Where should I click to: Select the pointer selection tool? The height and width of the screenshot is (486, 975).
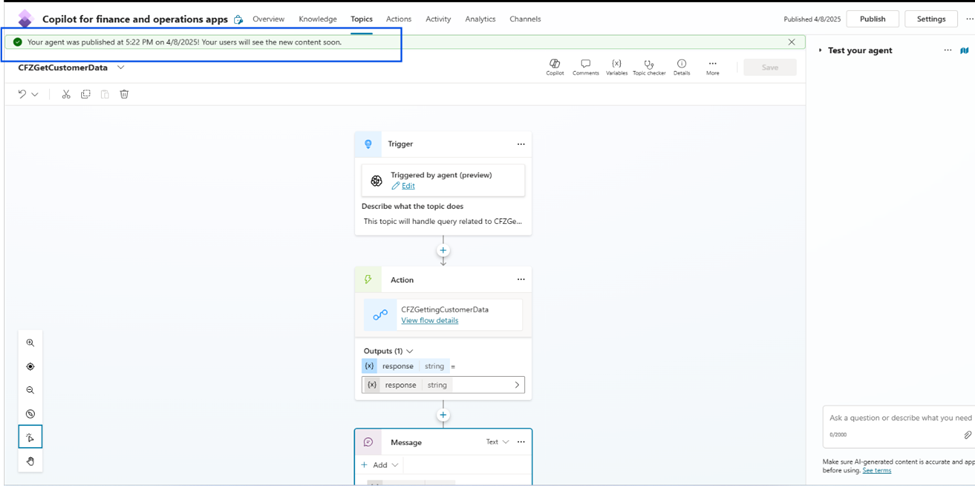pyautogui.click(x=30, y=438)
